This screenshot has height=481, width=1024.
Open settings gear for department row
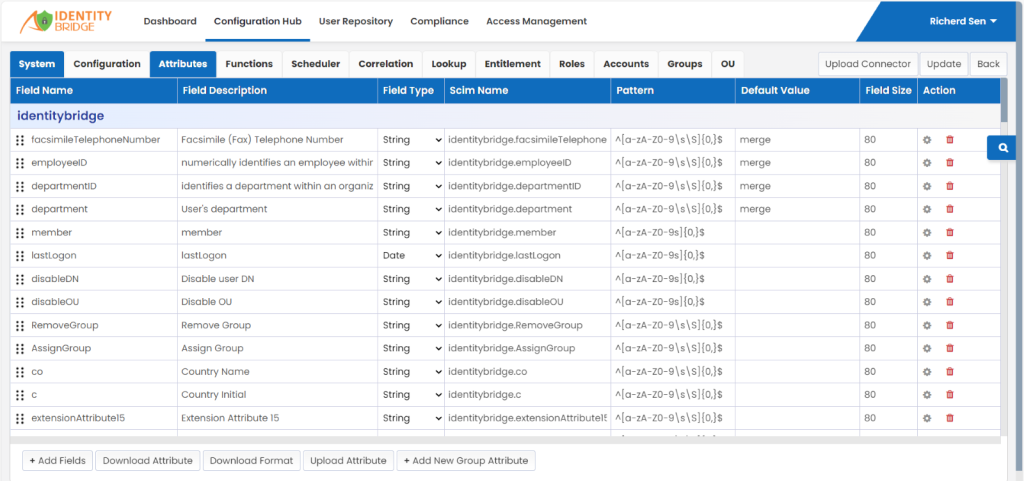click(x=926, y=209)
